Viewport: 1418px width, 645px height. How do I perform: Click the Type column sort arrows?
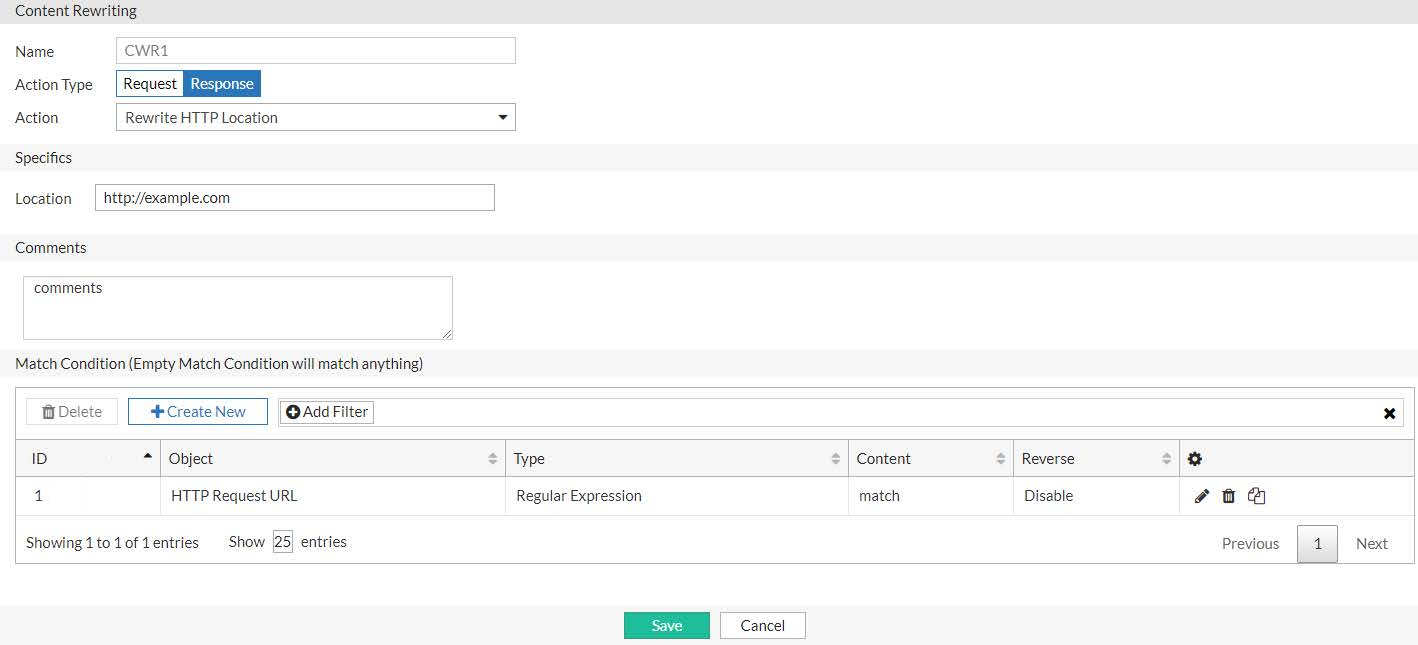tap(835, 458)
